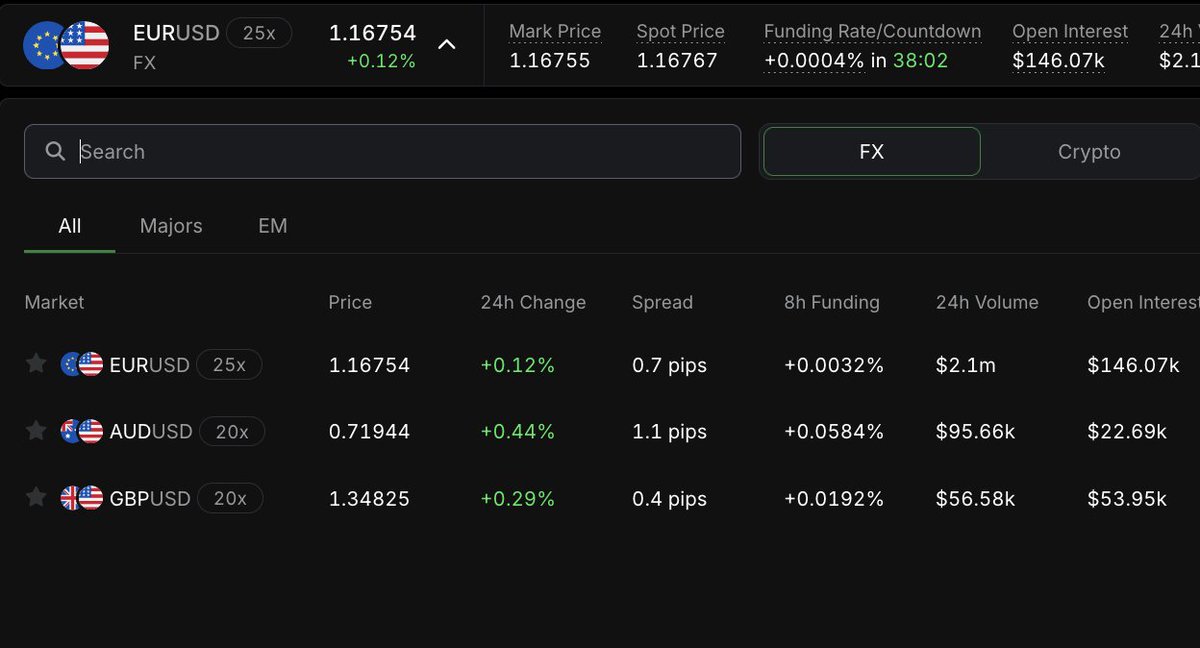Favorite EURUSD with the star icon
The image size is (1200, 648).
click(36, 364)
